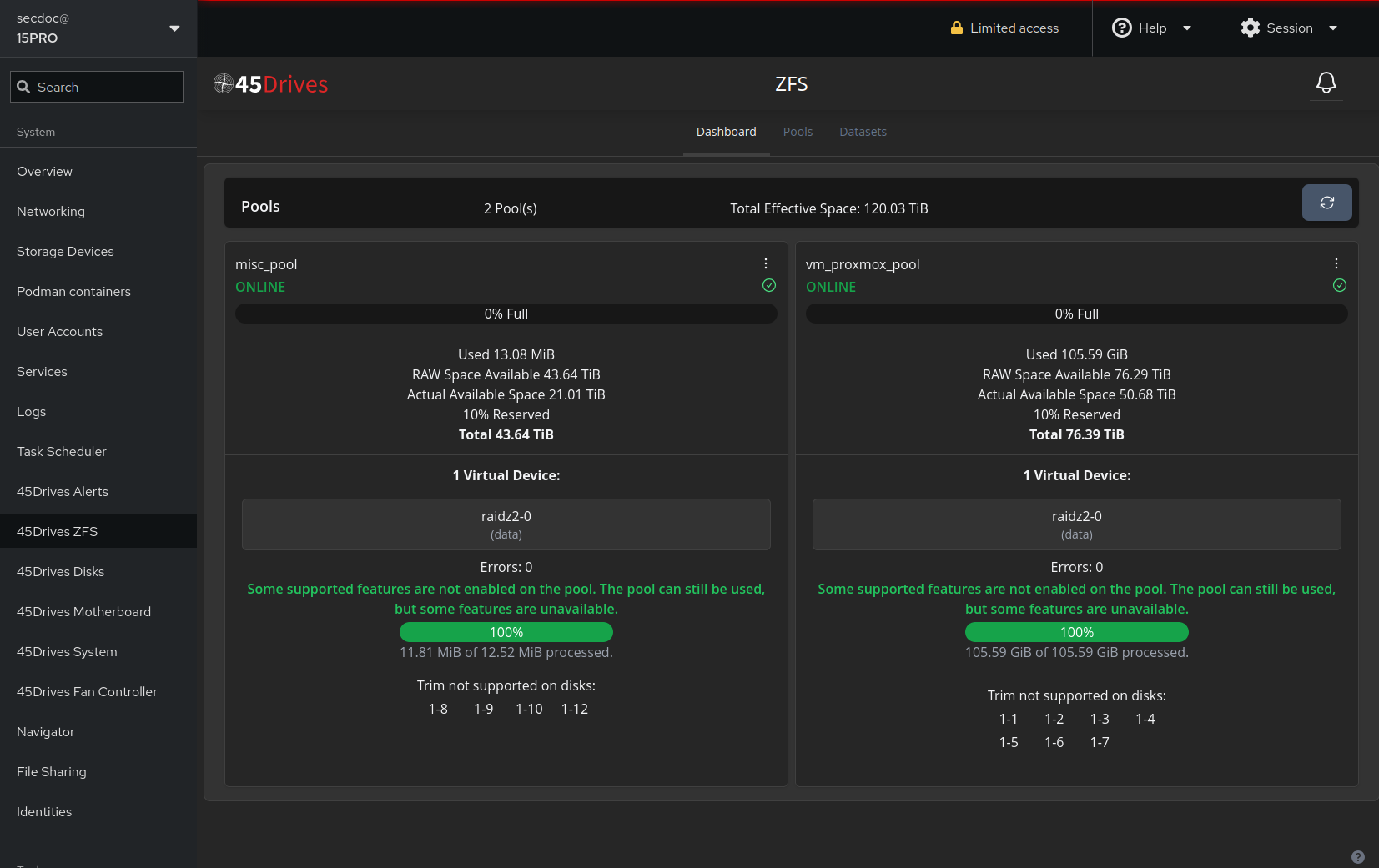This screenshot has width=1379, height=868.
Task: Click 'Total 76.39 TiB' in vm_proxmox_pool
Action: [x=1077, y=434]
